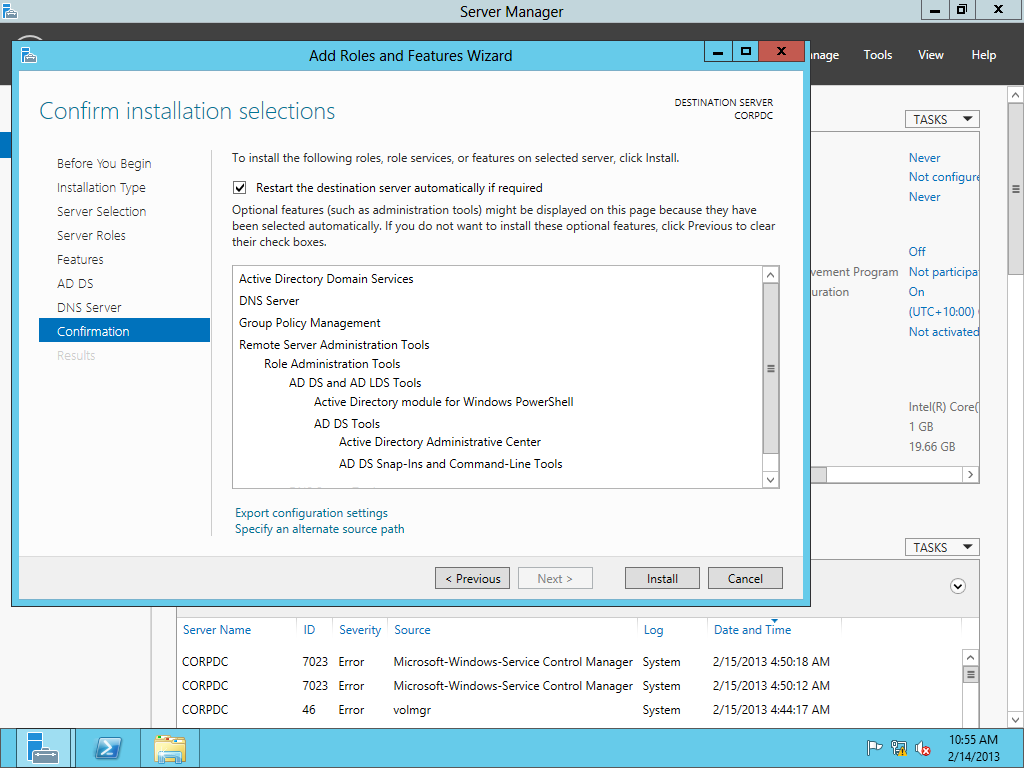The image size is (1024, 768).
Task: Click Specify an alternate source path link
Action: tap(319, 529)
